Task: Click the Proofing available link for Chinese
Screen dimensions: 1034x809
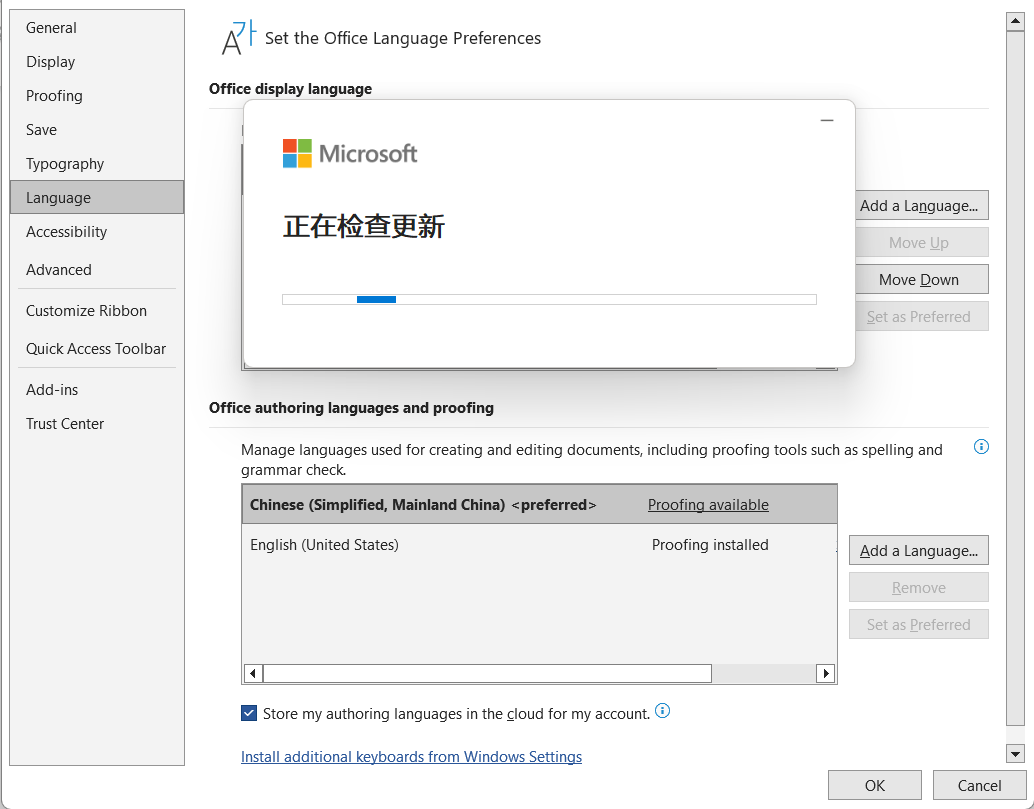Action: (x=708, y=505)
